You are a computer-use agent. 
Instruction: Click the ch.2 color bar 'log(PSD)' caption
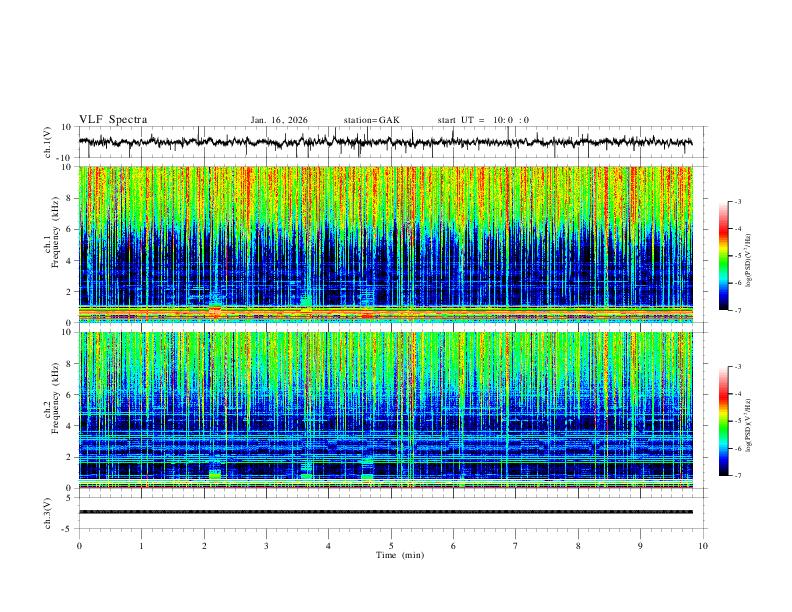tap(749, 426)
